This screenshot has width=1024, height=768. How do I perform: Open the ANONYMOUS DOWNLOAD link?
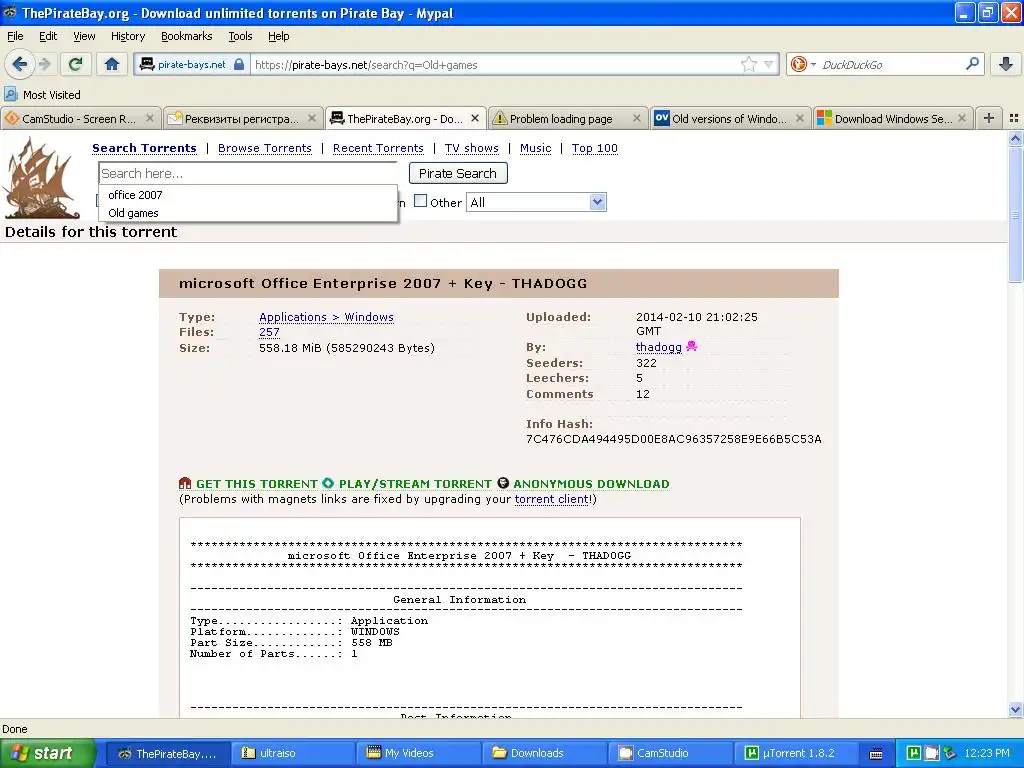click(591, 484)
